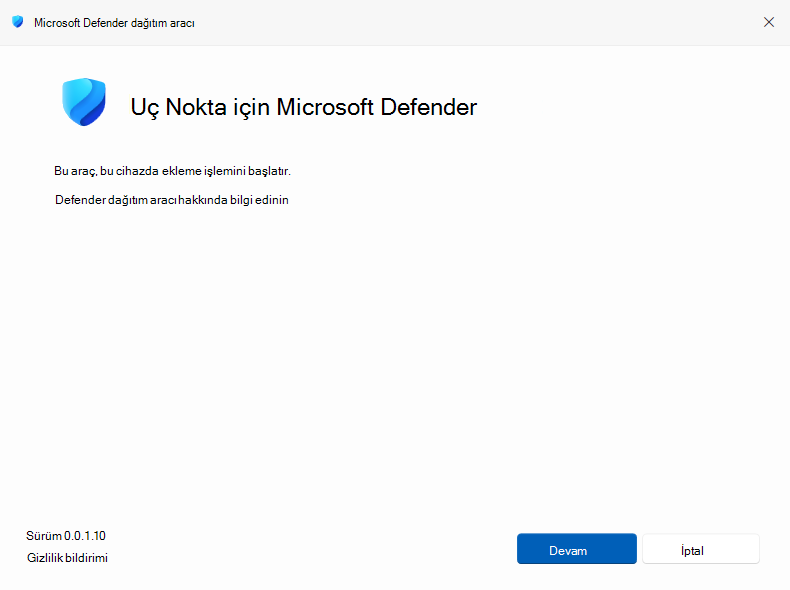790x590 pixels.
Task: Click the 'Uç Nokta için Microsoft Defender' heading
Action: click(304, 107)
